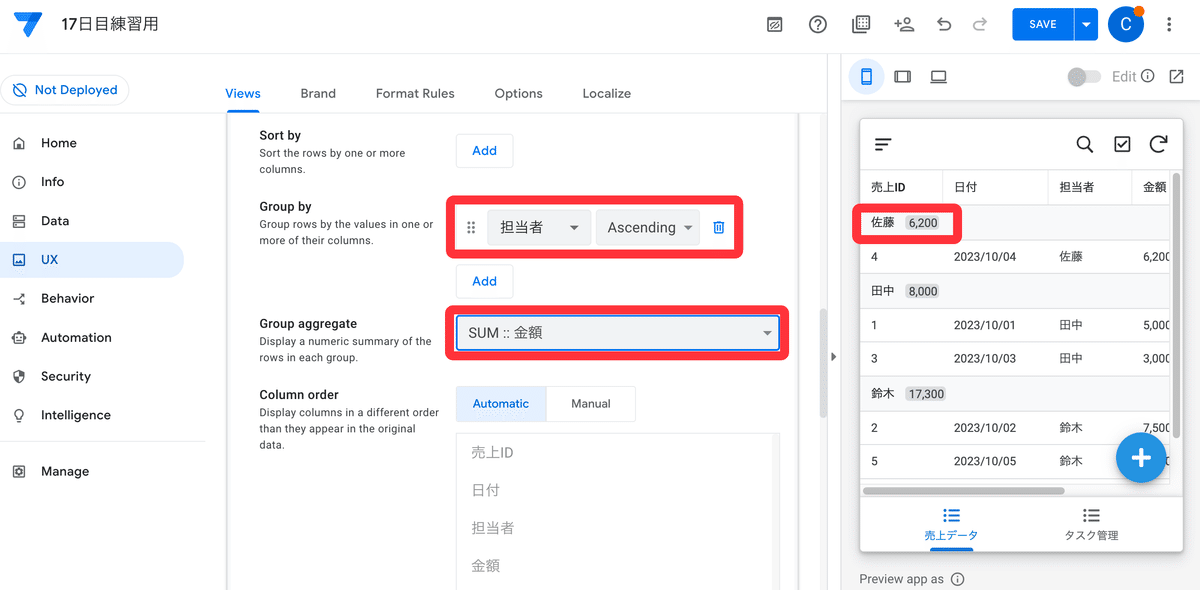The width and height of the screenshot is (1200, 590).
Task: Open the sort menu icon in the preview header
Action: click(x=882, y=144)
